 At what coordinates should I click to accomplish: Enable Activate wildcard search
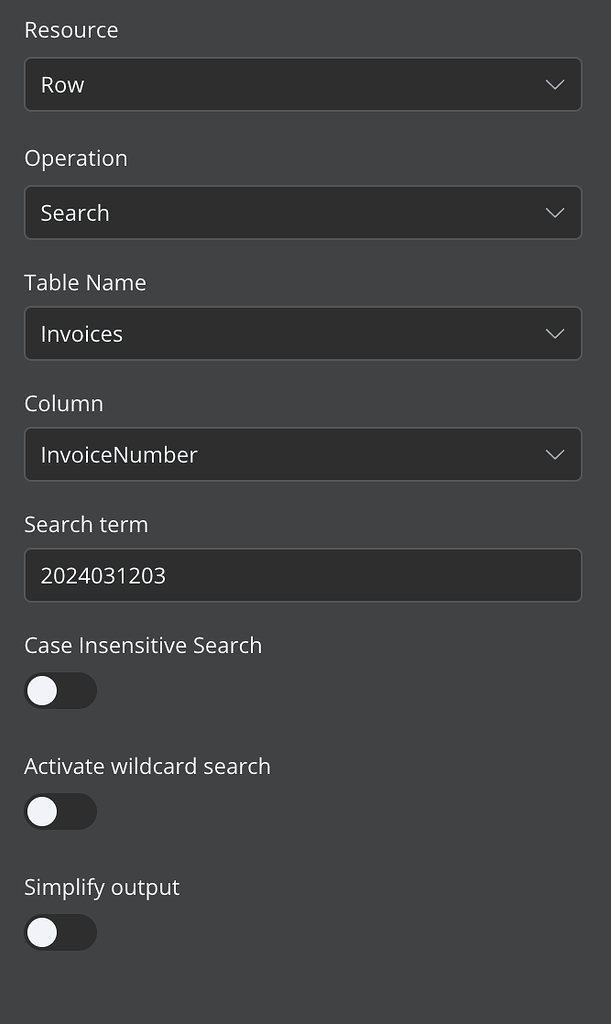60,811
